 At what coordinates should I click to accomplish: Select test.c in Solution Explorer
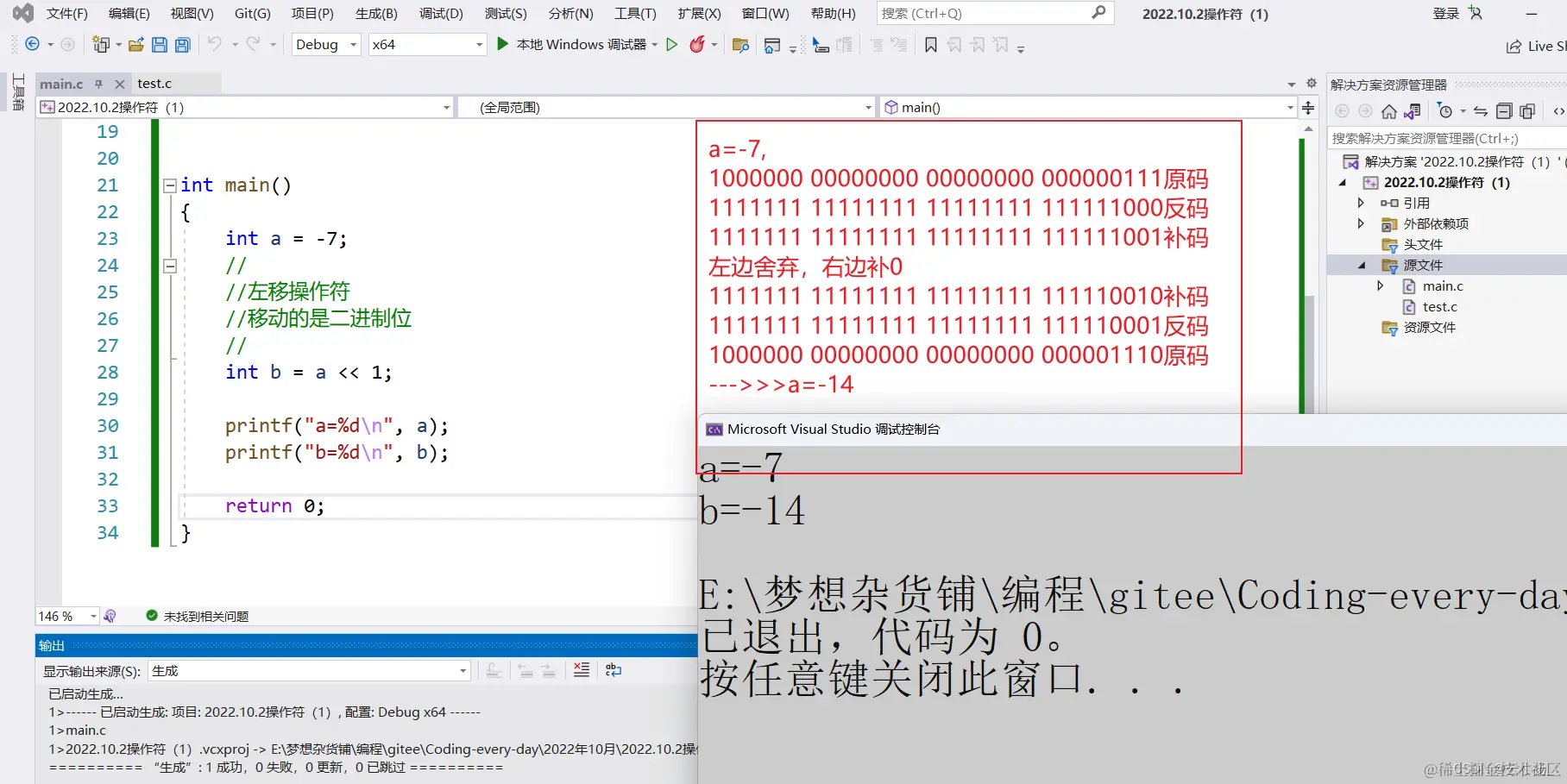[x=1439, y=306]
